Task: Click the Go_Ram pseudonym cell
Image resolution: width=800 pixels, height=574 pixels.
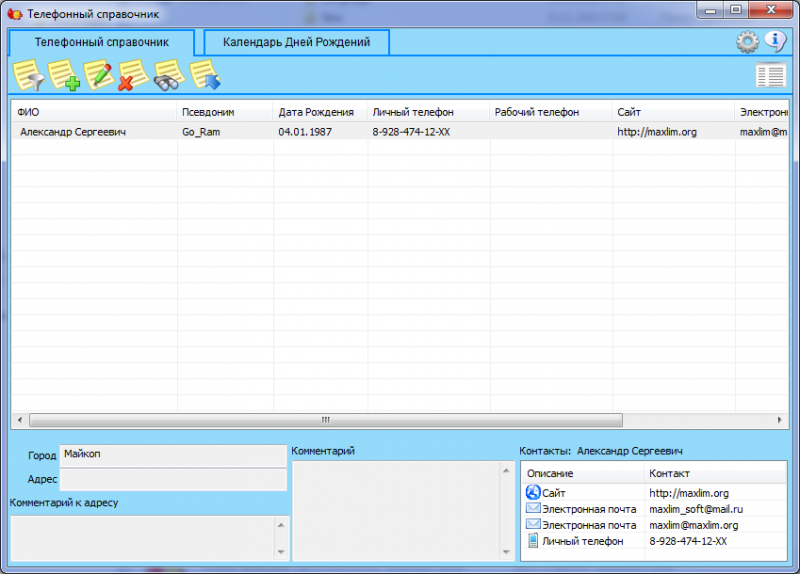Action: coord(201,132)
